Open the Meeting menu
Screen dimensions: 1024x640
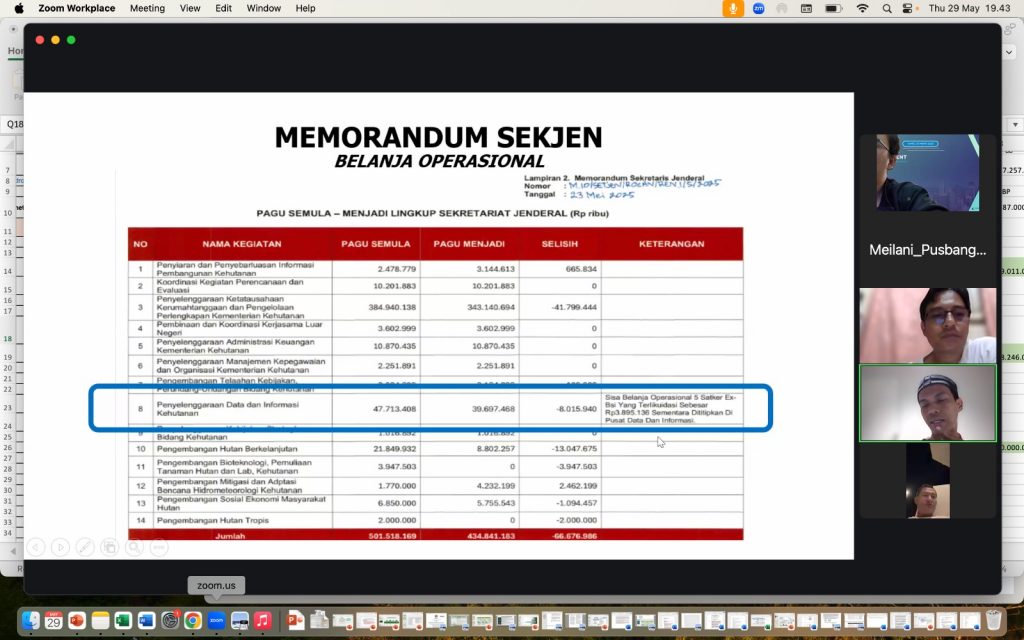pos(147,8)
